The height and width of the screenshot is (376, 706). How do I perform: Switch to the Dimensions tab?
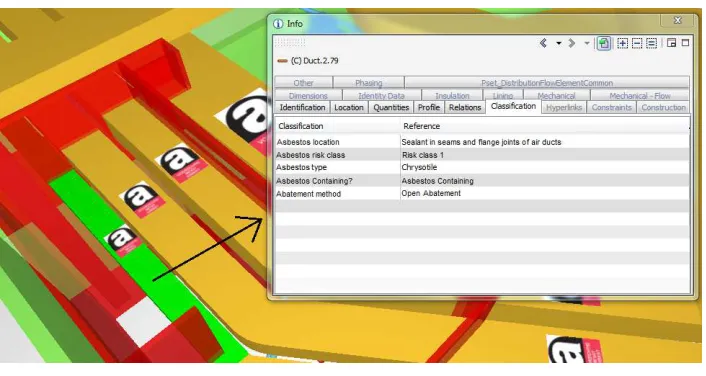click(x=308, y=95)
